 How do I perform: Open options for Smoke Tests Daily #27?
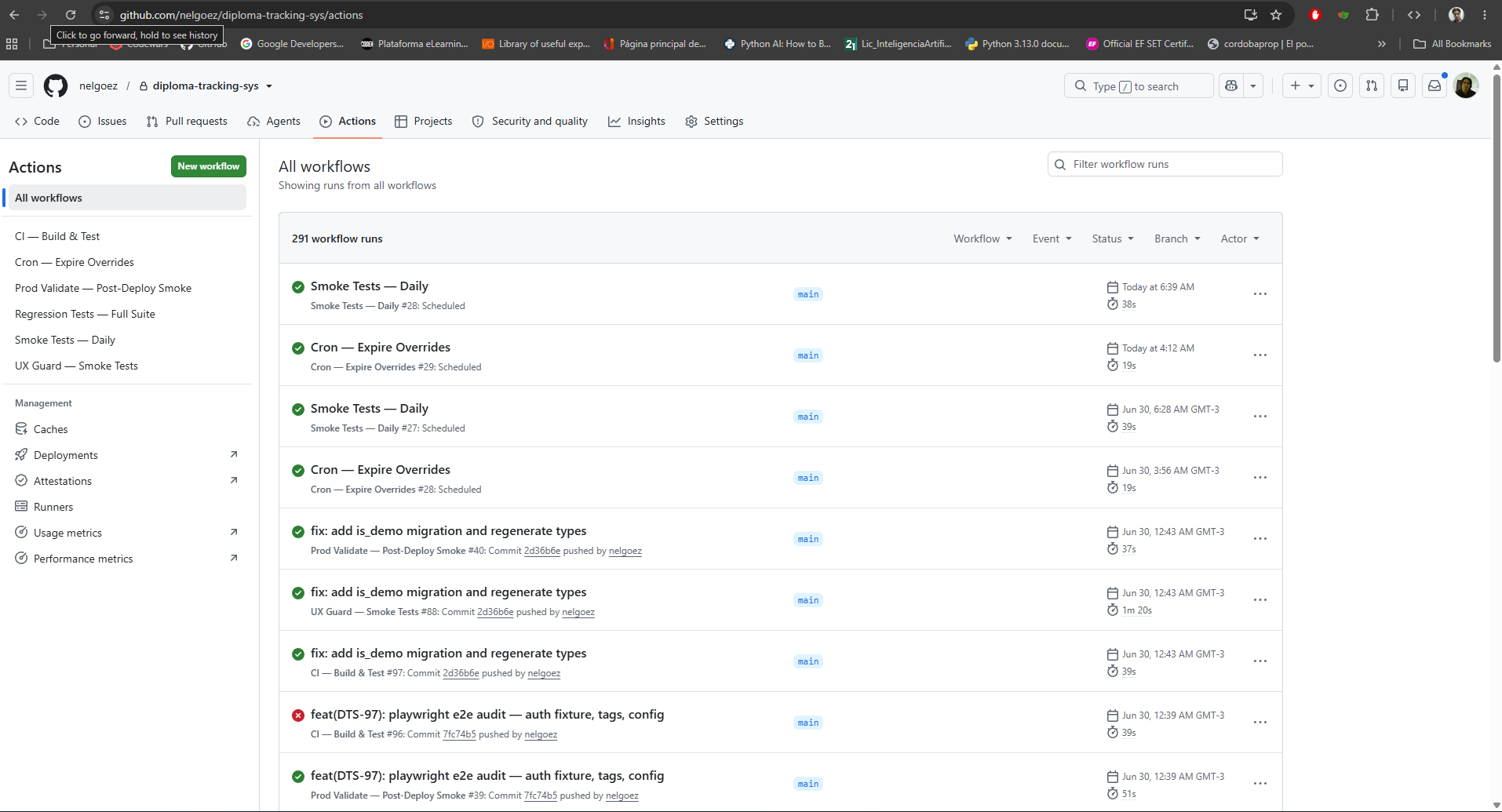pyautogui.click(x=1260, y=416)
